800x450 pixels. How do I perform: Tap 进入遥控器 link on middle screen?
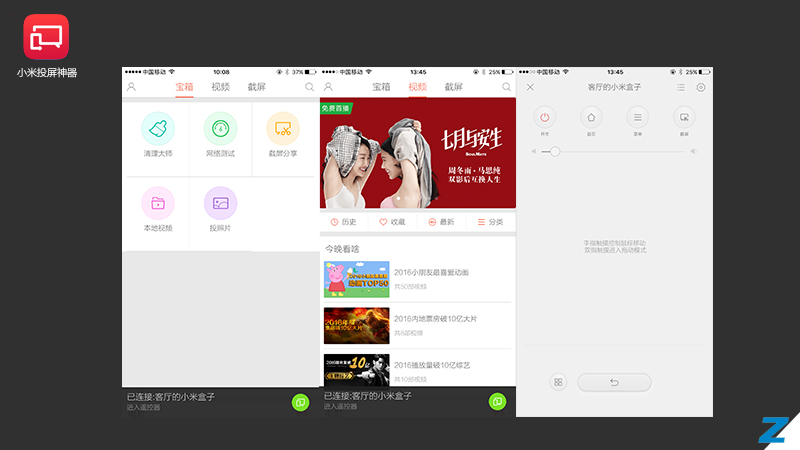tap(340, 407)
